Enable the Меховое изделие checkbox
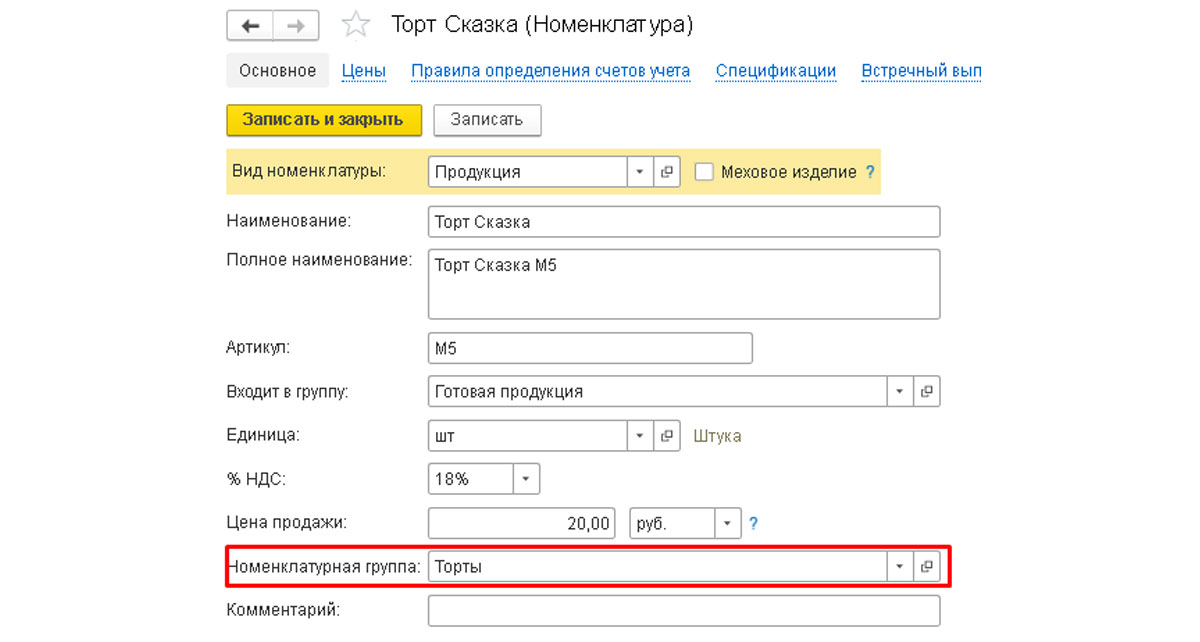Screen dimensions: 1200x642 pyautogui.click(x=704, y=172)
